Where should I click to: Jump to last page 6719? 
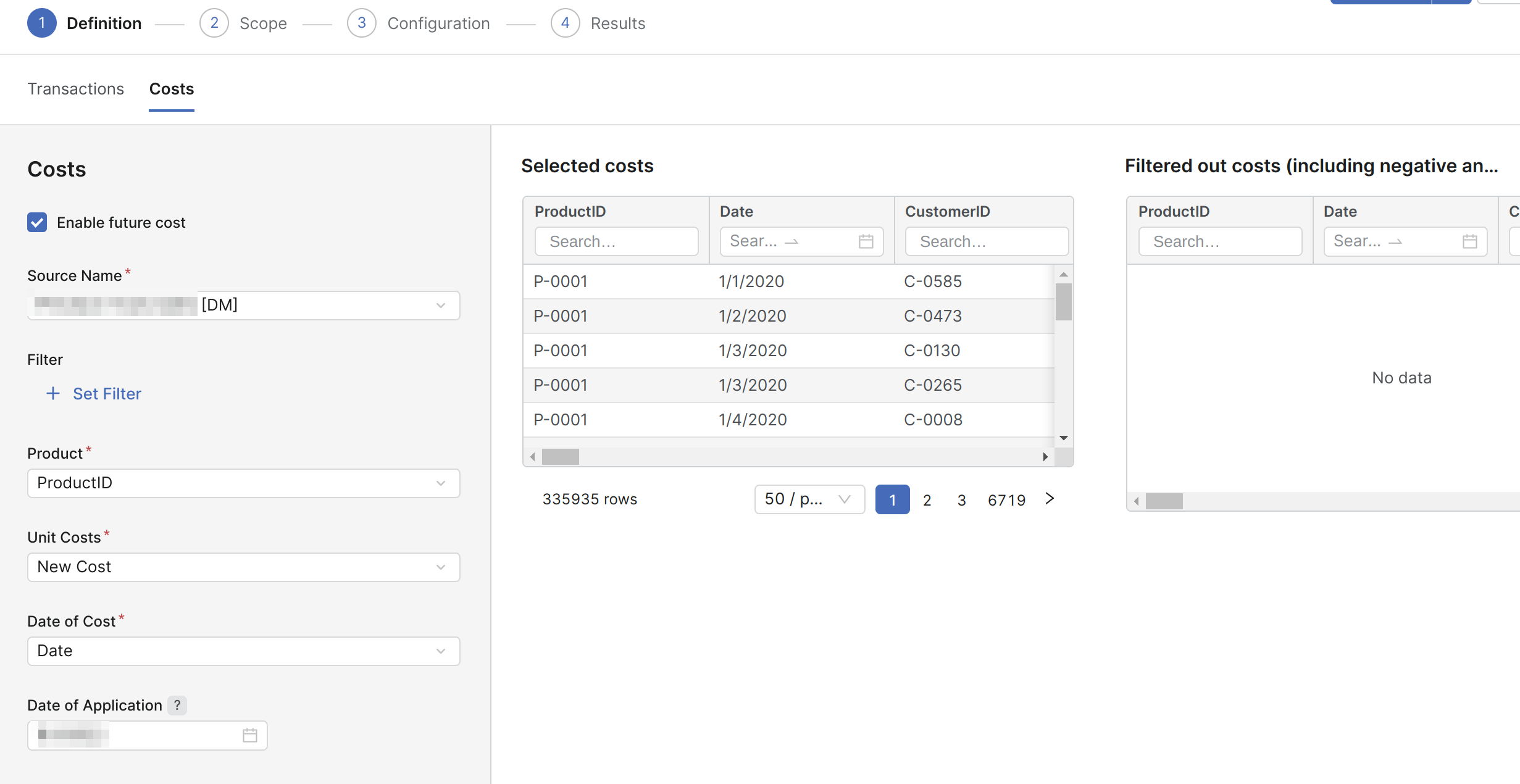coord(1006,500)
